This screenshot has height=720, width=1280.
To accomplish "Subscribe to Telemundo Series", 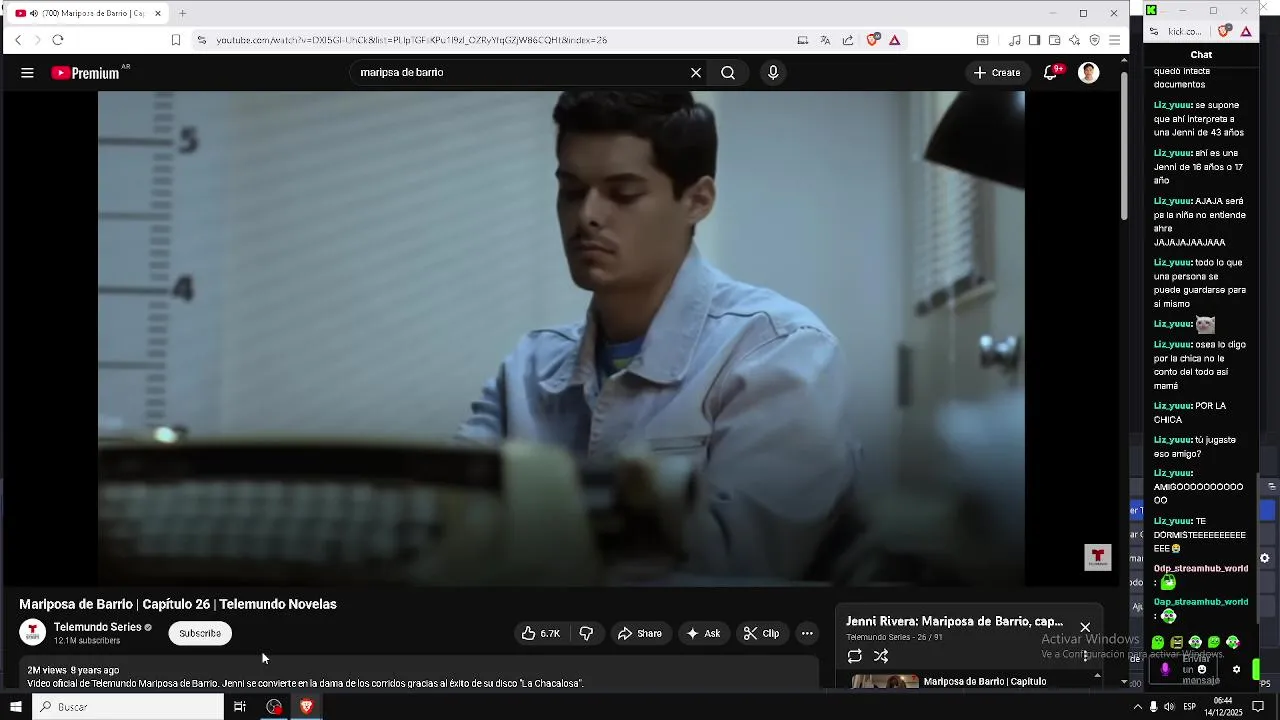I will [x=200, y=633].
